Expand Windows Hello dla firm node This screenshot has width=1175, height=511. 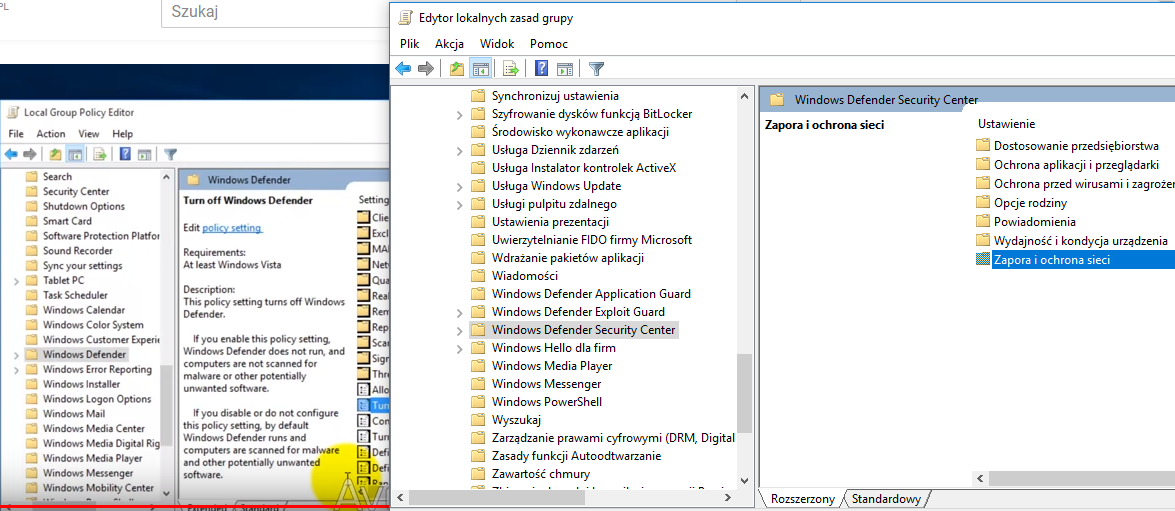click(459, 348)
